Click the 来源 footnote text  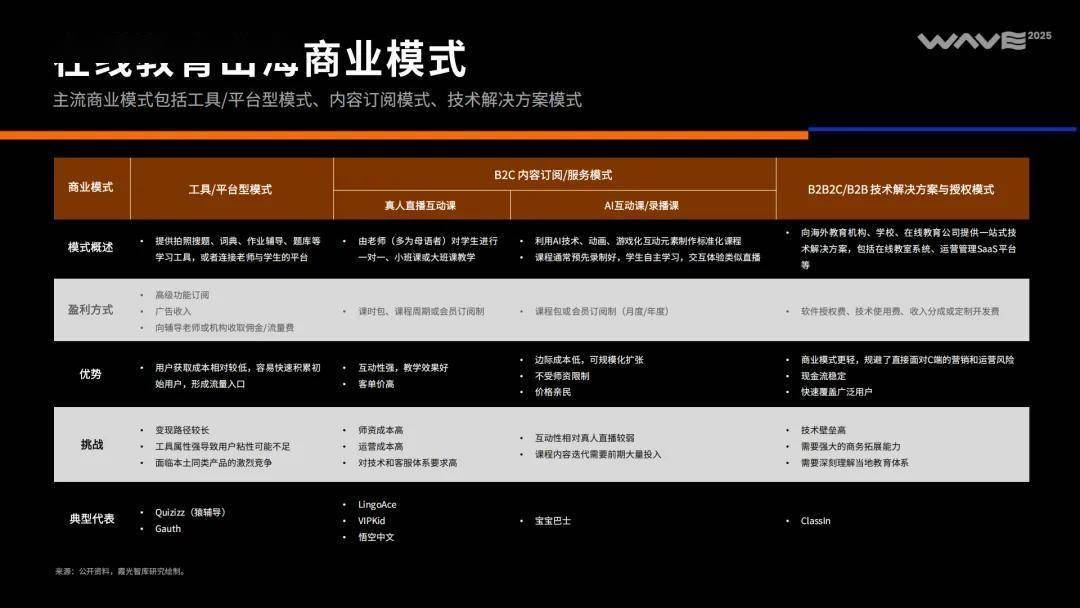point(121,571)
